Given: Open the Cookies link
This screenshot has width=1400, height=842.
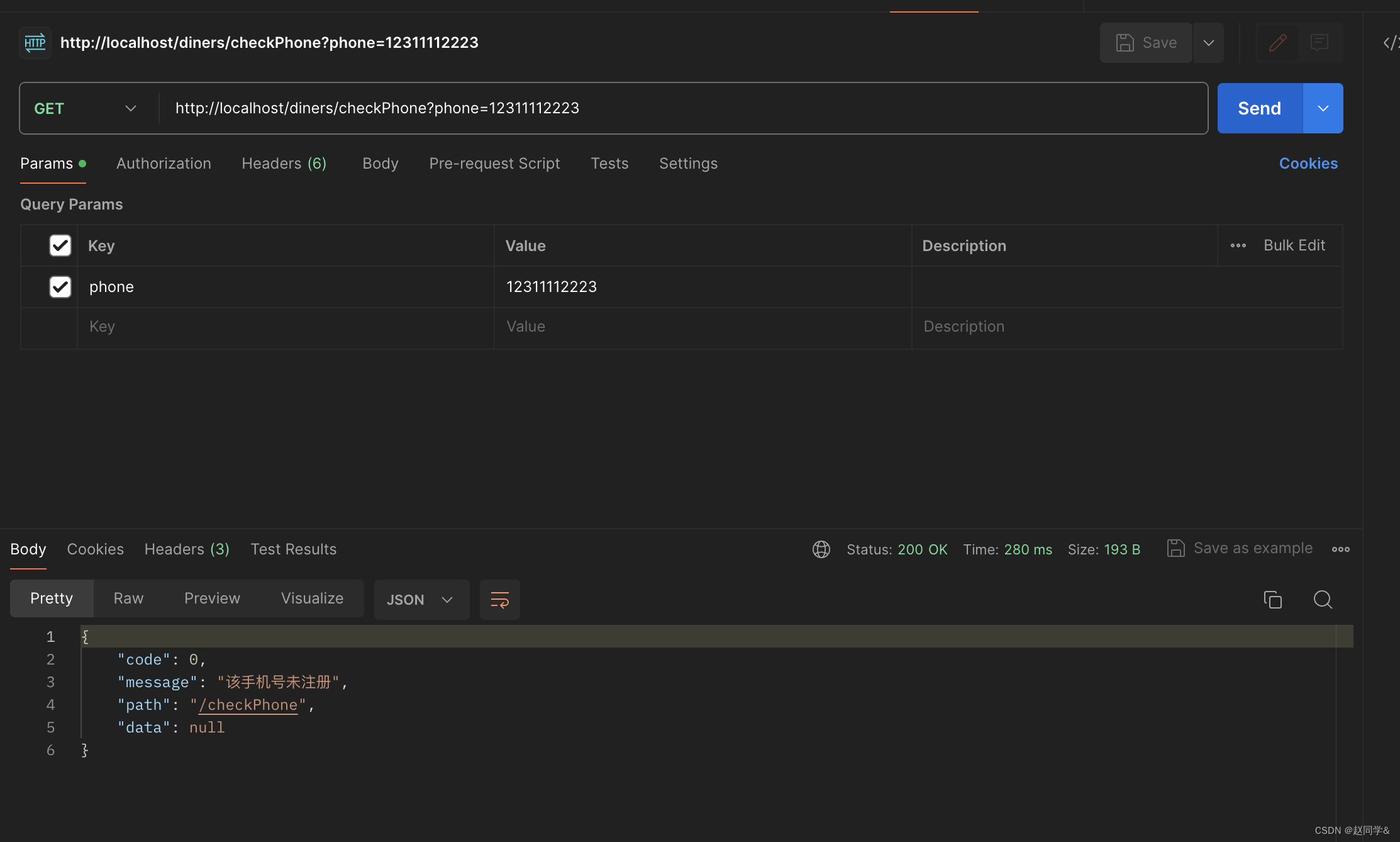Looking at the screenshot, I should tap(1308, 164).
